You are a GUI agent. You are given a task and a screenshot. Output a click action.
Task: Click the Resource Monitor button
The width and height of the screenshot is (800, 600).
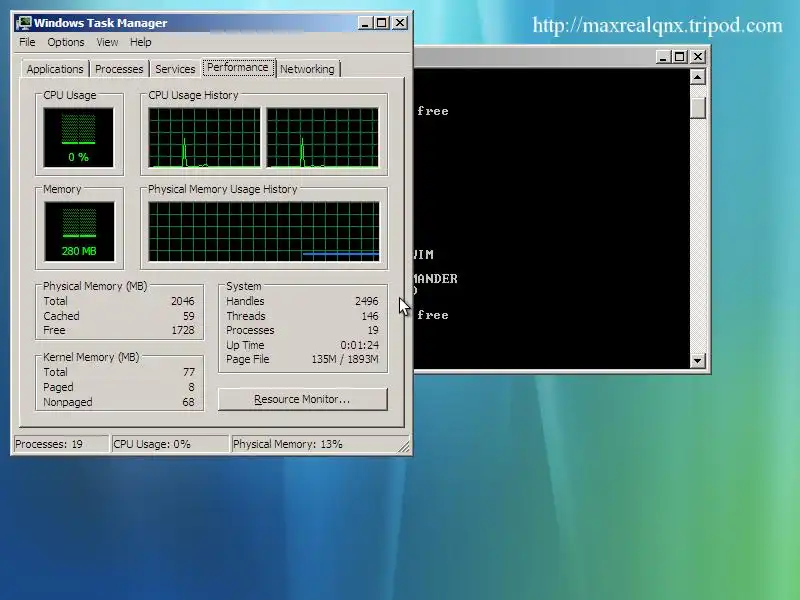click(303, 399)
